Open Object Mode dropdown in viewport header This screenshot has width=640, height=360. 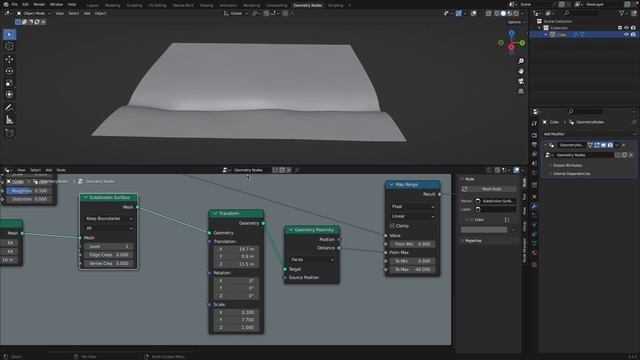pos(33,13)
